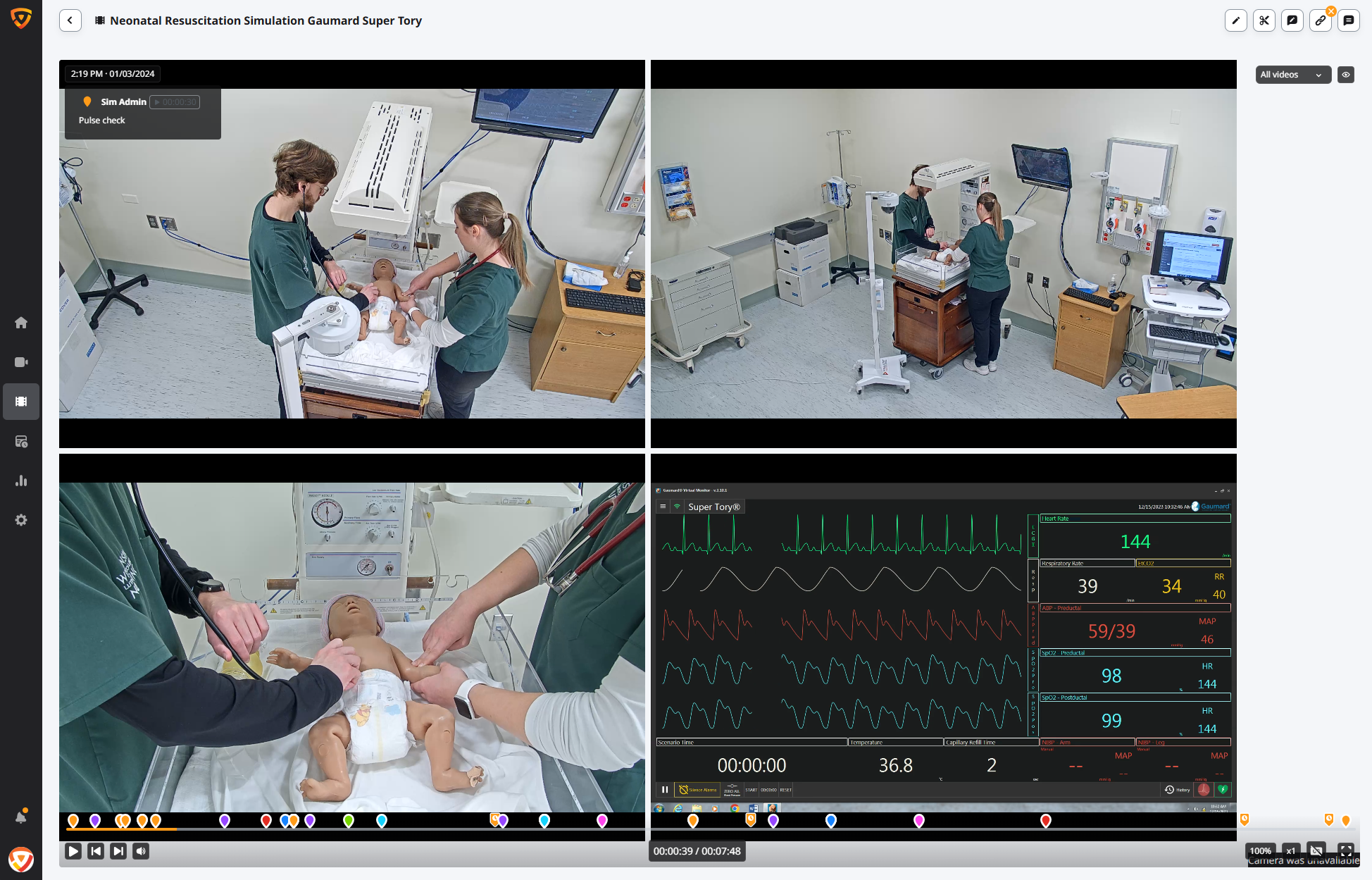Image resolution: width=1372 pixels, height=880 pixels.
Task: Select the green timeline marker
Action: pyautogui.click(x=348, y=820)
